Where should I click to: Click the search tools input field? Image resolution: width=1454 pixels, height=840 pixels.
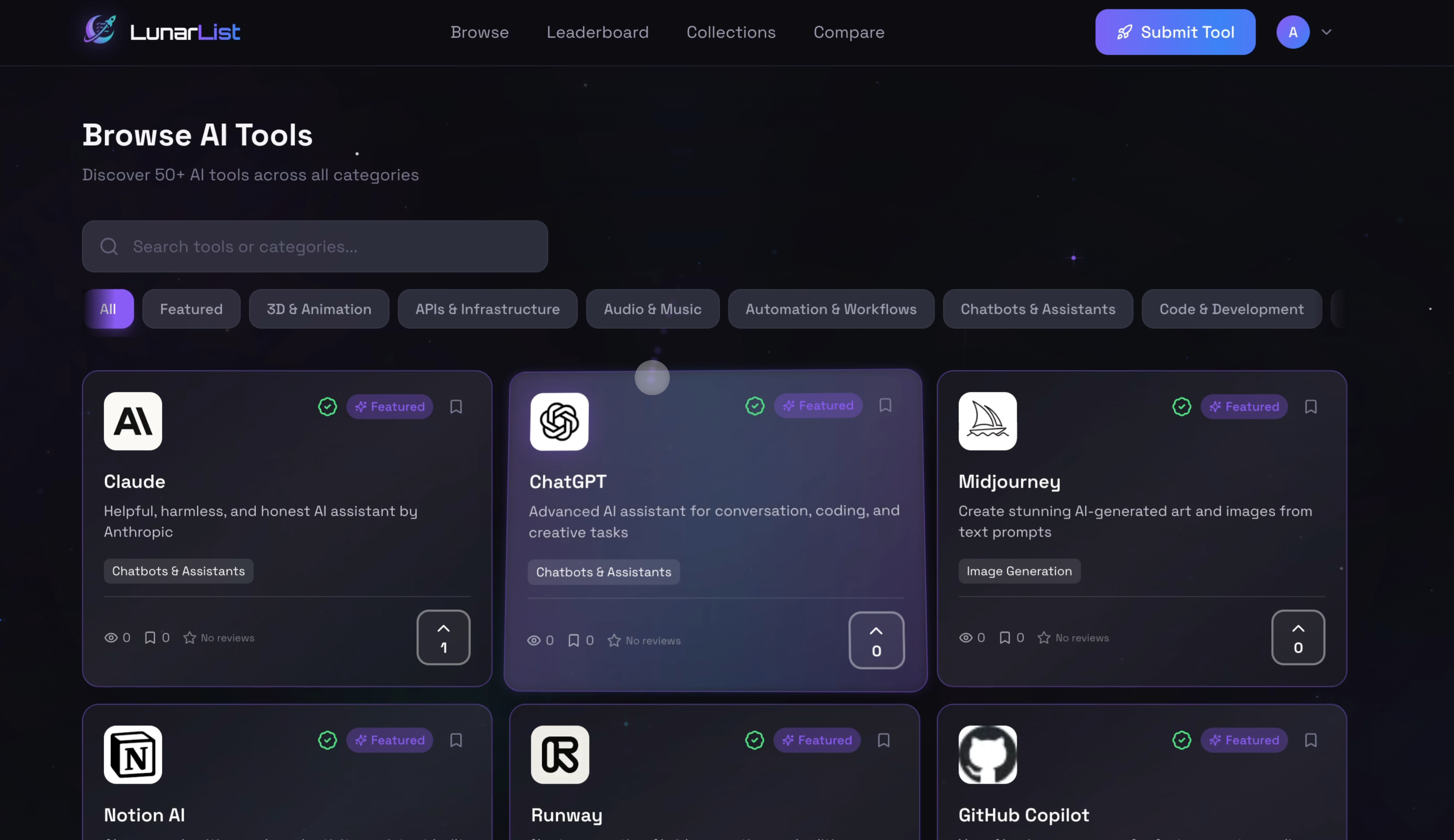[x=314, y=246]
